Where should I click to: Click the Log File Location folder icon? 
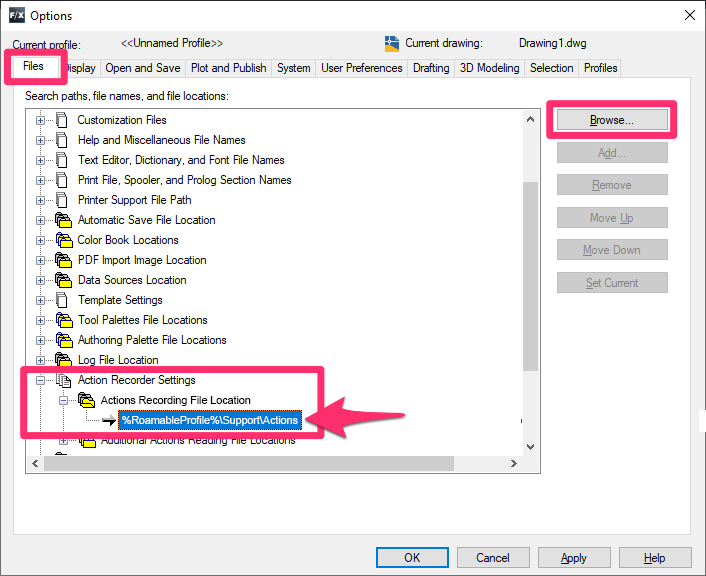coord(63,359)
